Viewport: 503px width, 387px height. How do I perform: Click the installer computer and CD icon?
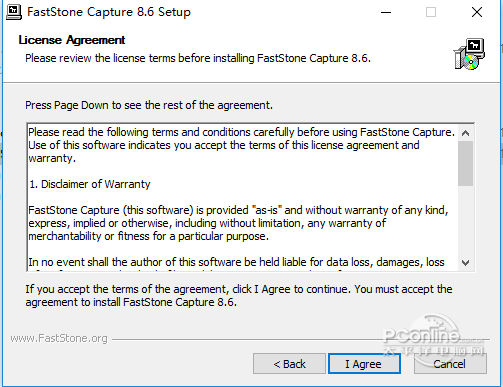tap(469, 54)
